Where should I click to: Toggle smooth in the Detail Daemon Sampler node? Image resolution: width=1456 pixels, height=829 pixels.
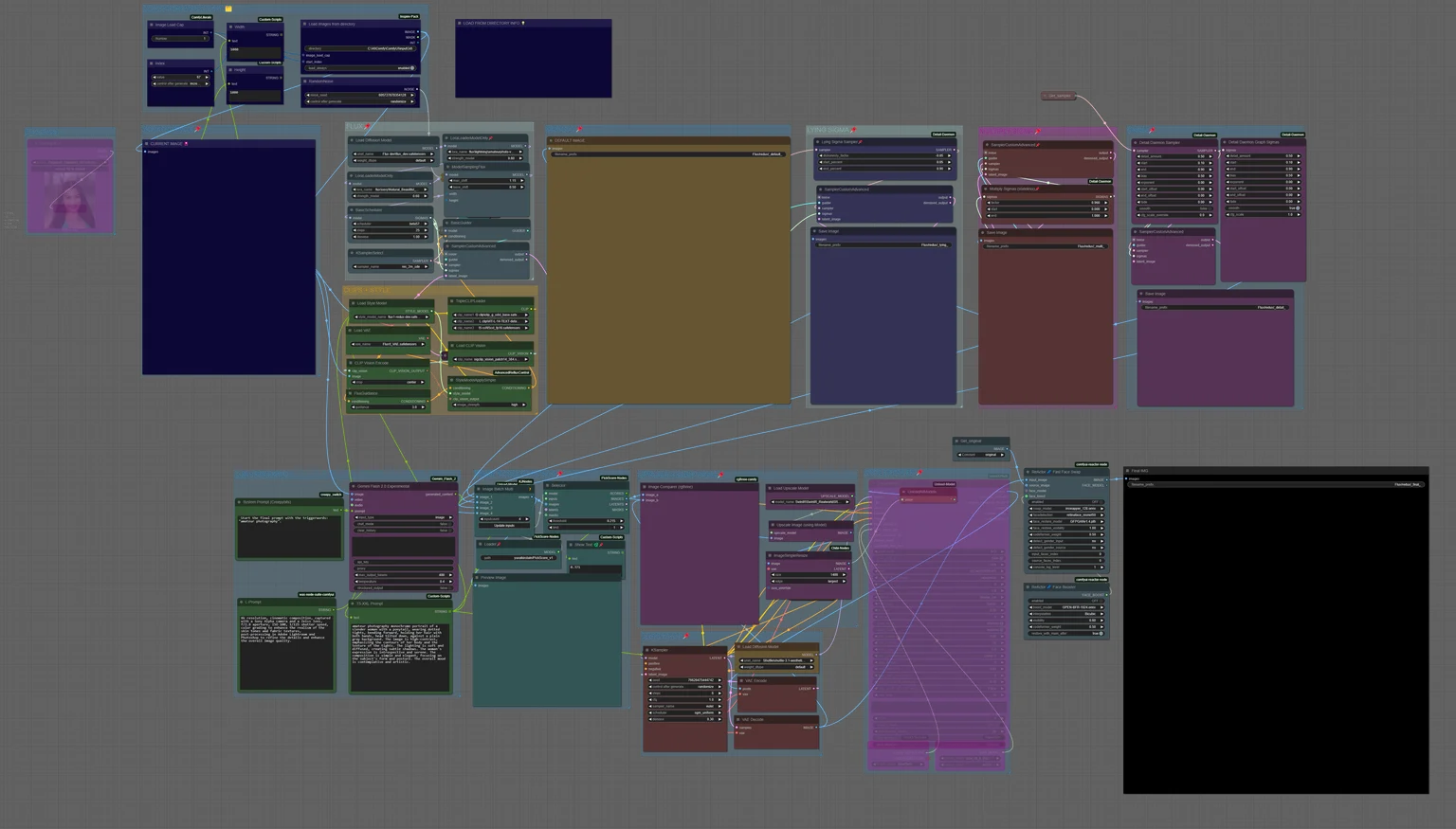click(x=1174, y=208)
